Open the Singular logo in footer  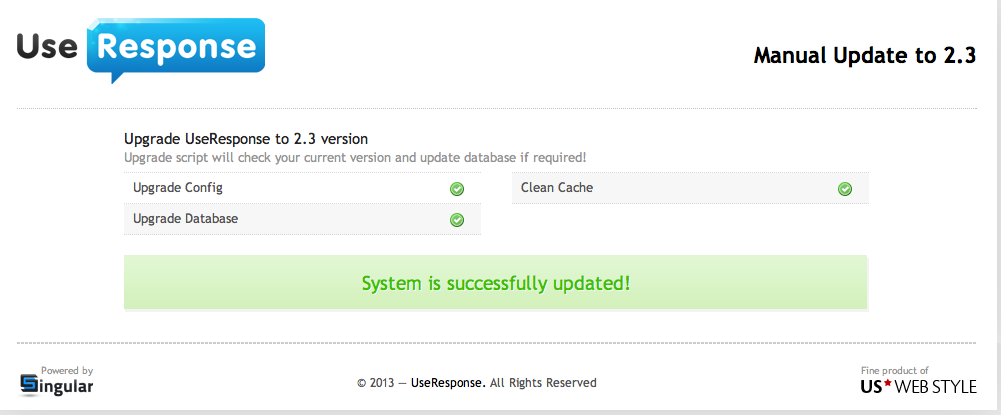click(57, 385)
